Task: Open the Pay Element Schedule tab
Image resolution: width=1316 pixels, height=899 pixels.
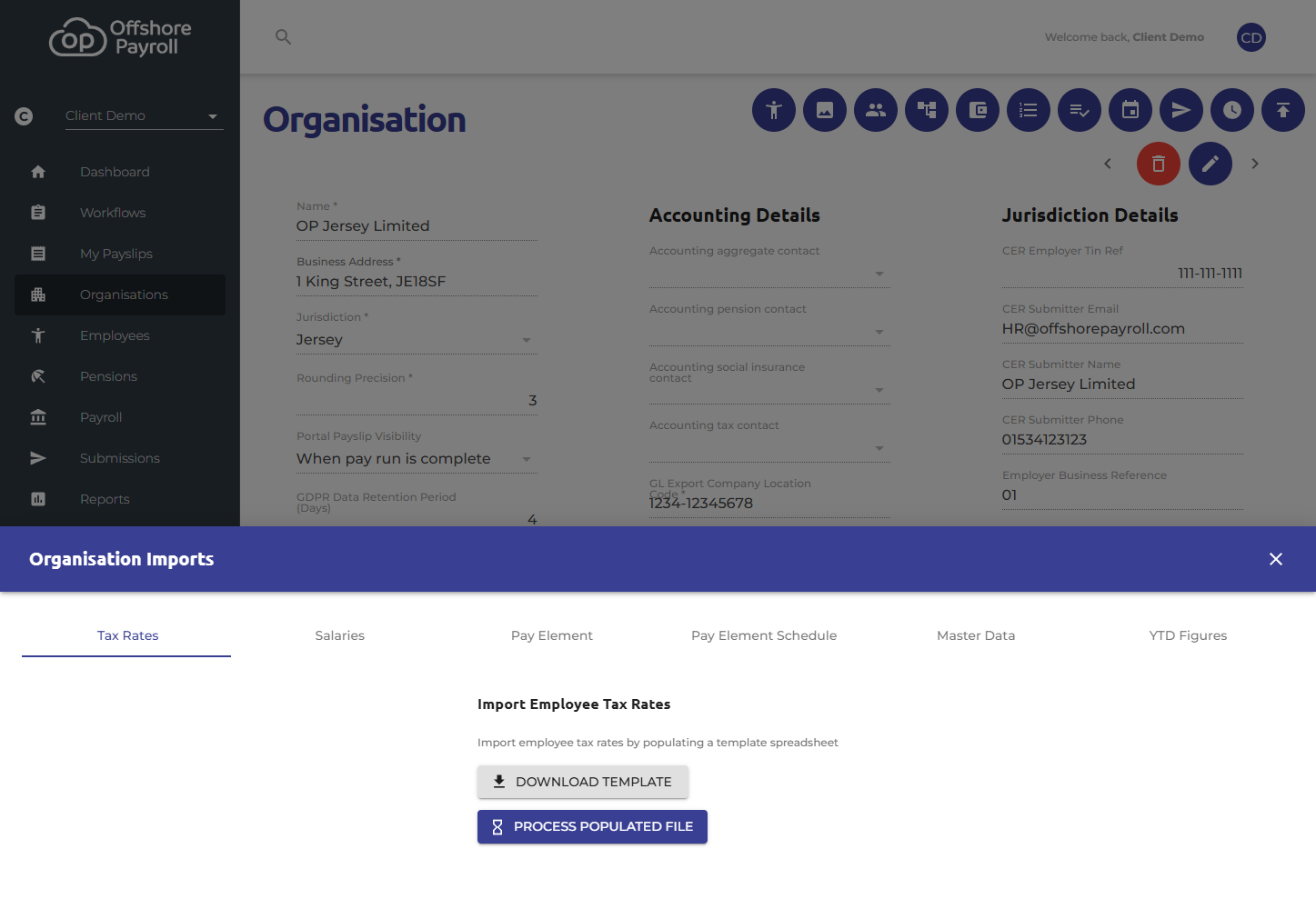Action: (764, 635)
